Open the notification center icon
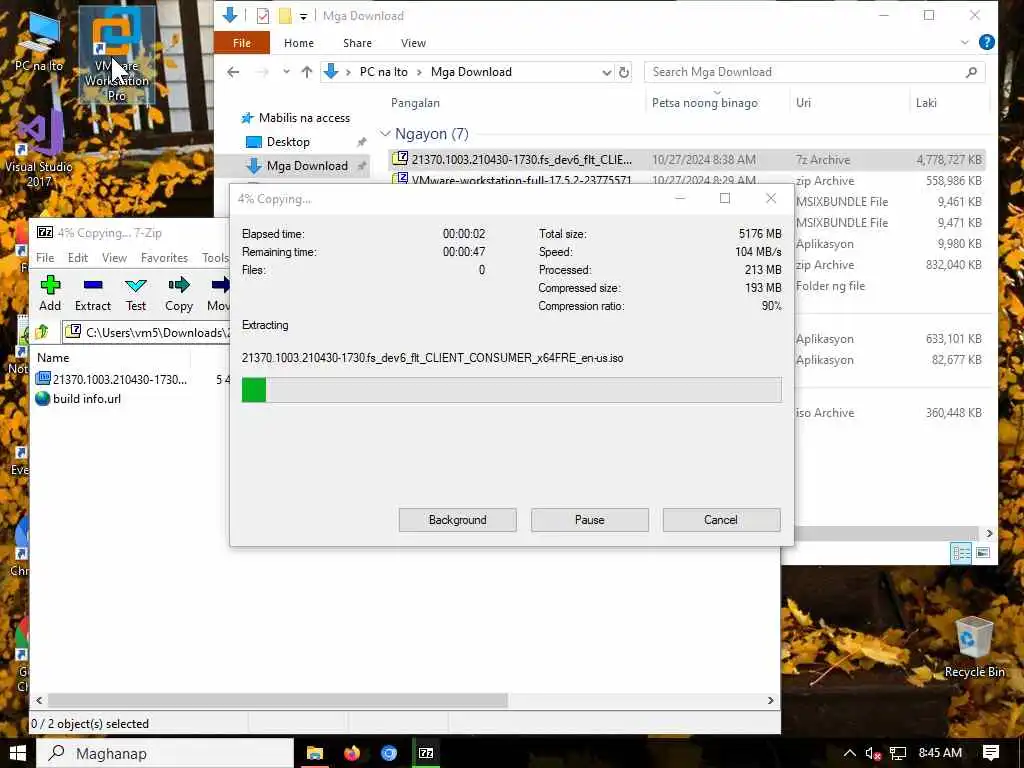This screenshot has height=768, width=1024. [x=991, y=753]
